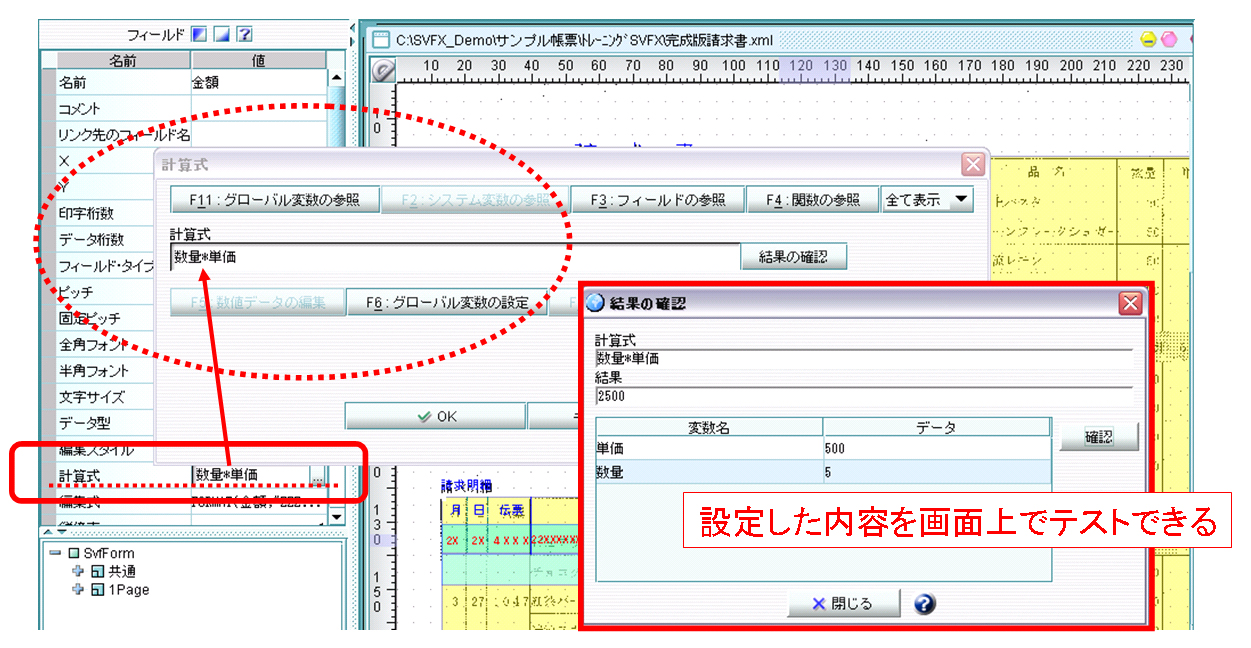The height and width of the screenshot is (648, 1251).
Task: Click the property list scroll-up arrow
Action: tap(336, 77)
